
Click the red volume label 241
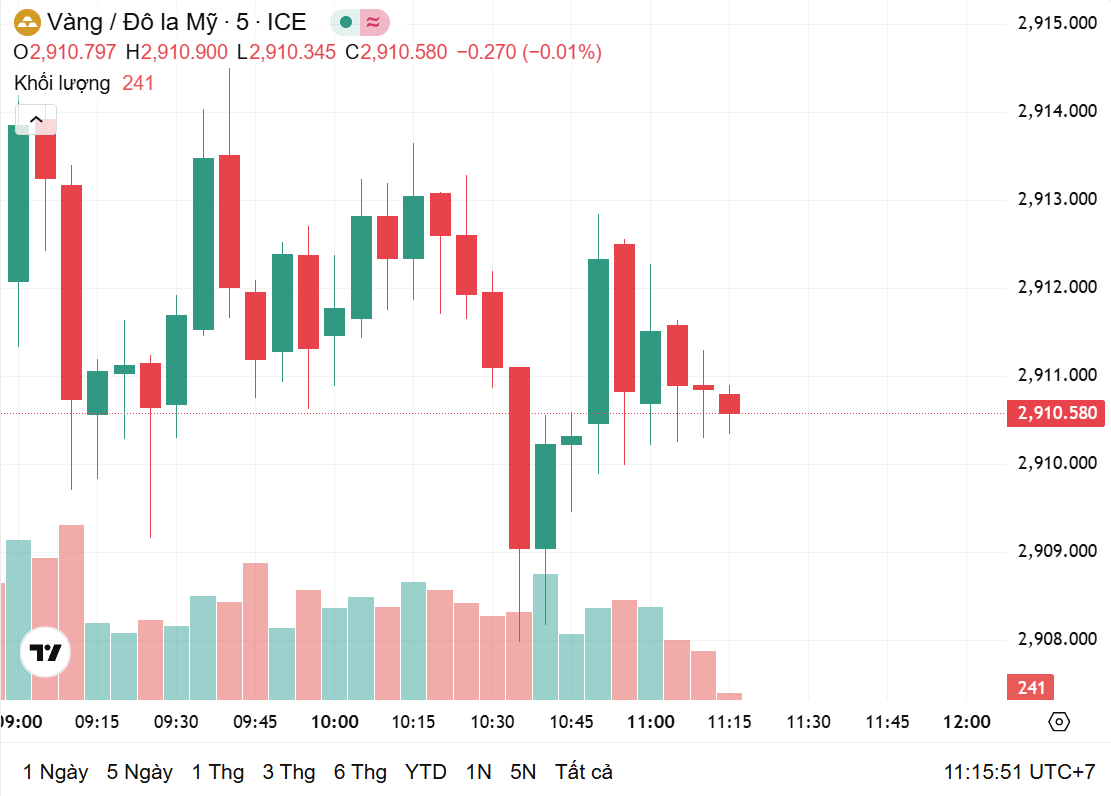point(1030,687)
